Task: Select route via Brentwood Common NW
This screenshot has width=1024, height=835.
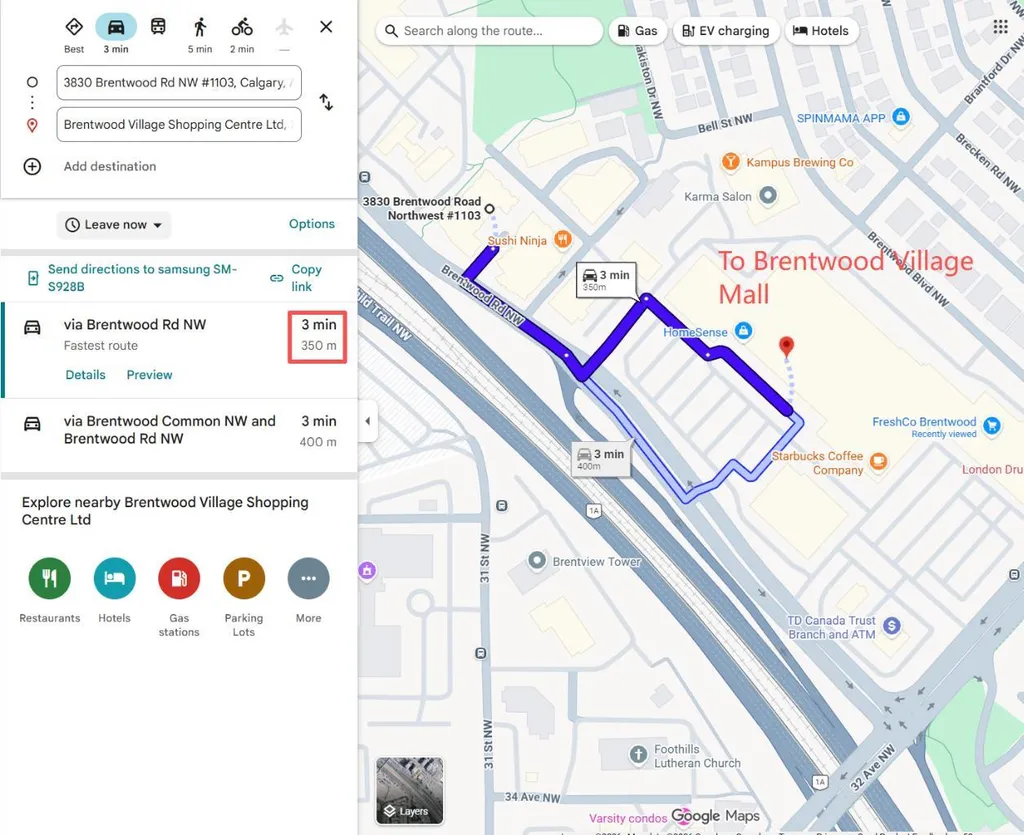Action: [x=179, y=430]
